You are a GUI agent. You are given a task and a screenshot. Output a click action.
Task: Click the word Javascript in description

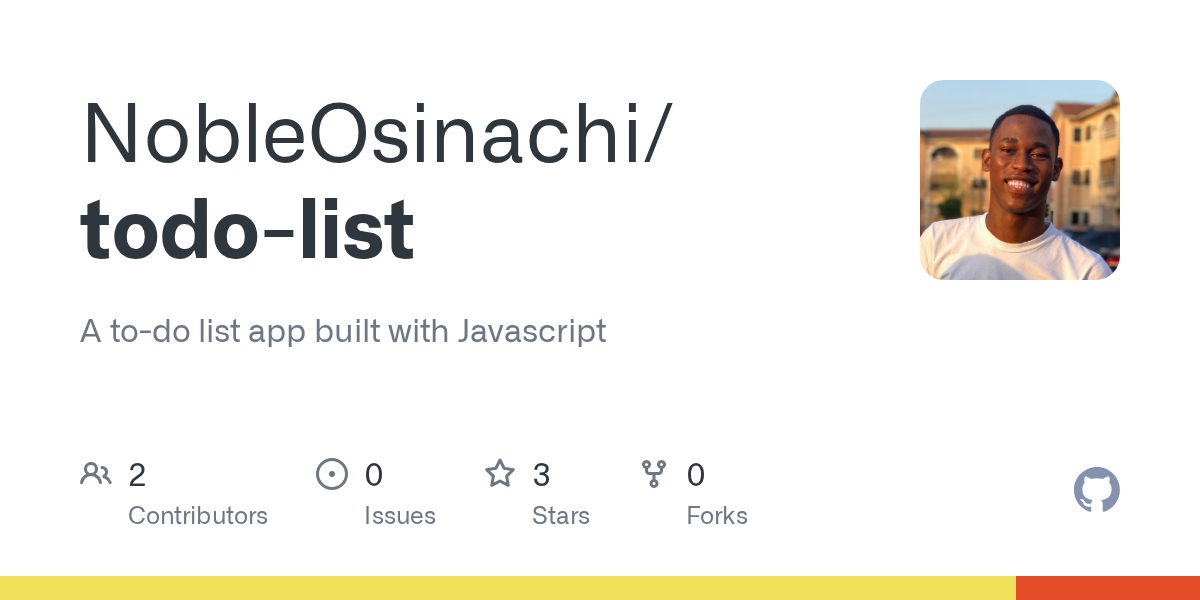click(x=532, y=331)
